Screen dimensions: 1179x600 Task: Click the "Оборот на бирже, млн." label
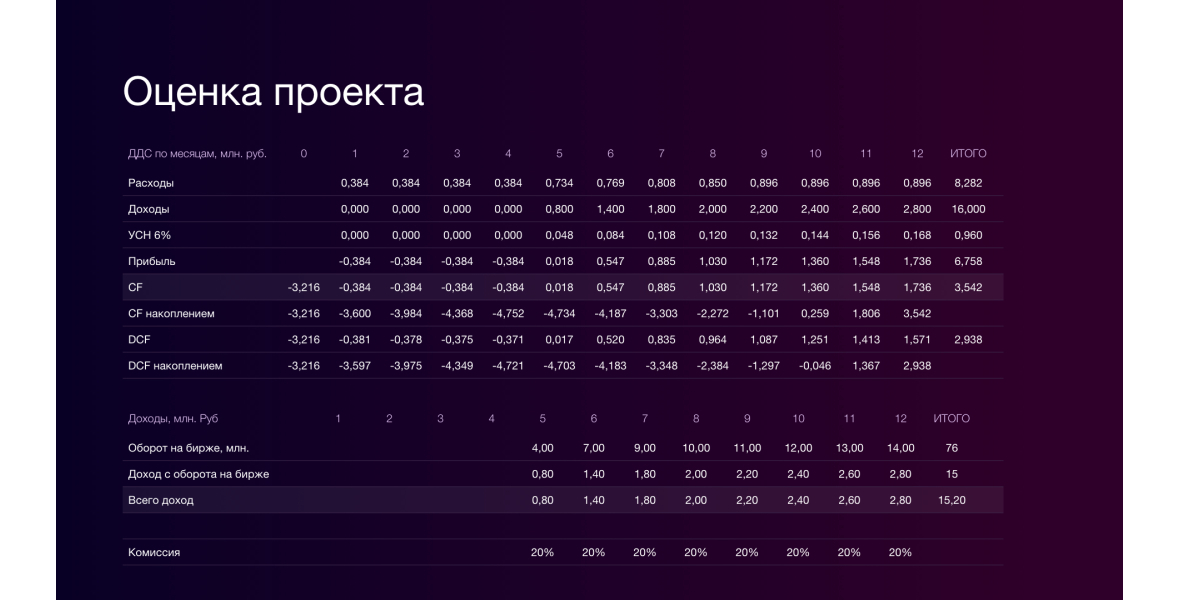188,448
